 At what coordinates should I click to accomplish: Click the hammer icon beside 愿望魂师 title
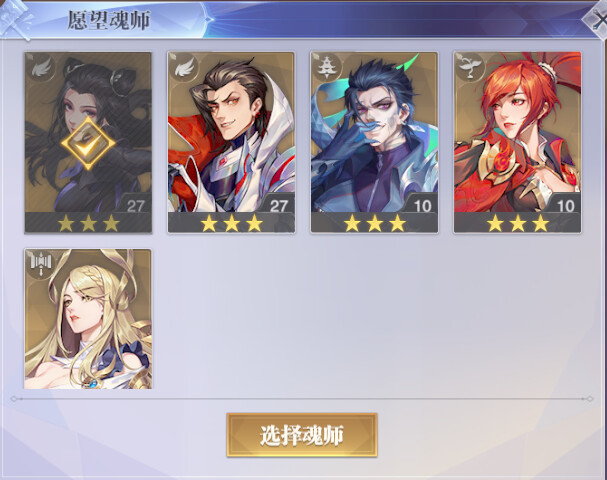click(16, 19)
